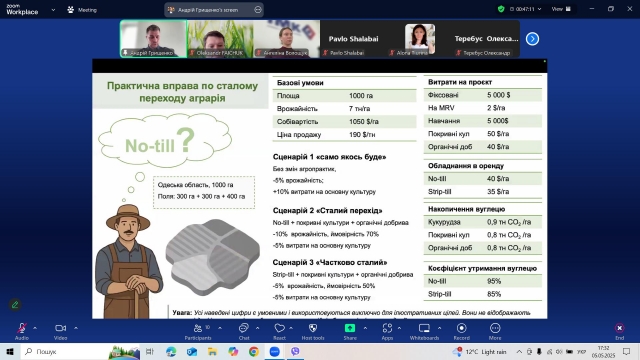Click the green Share screen icon

[x=350, y=328]
